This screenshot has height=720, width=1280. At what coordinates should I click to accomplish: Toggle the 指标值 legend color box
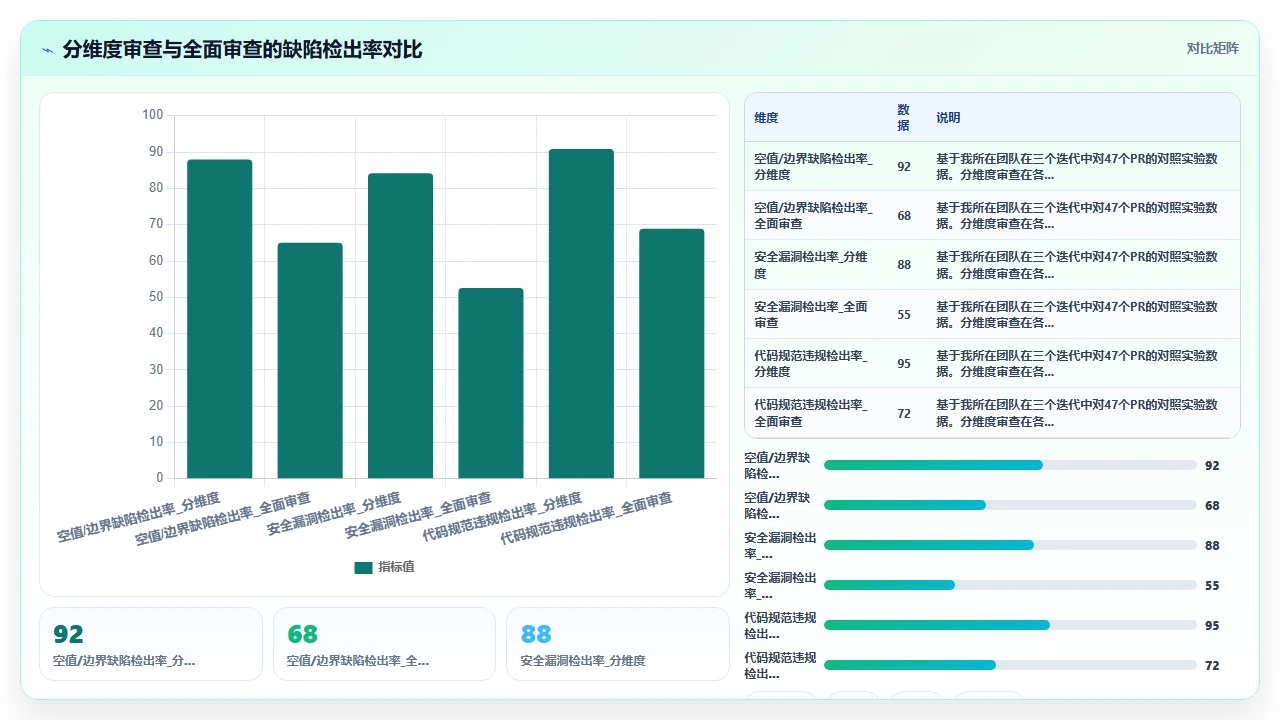pos(363,567)
